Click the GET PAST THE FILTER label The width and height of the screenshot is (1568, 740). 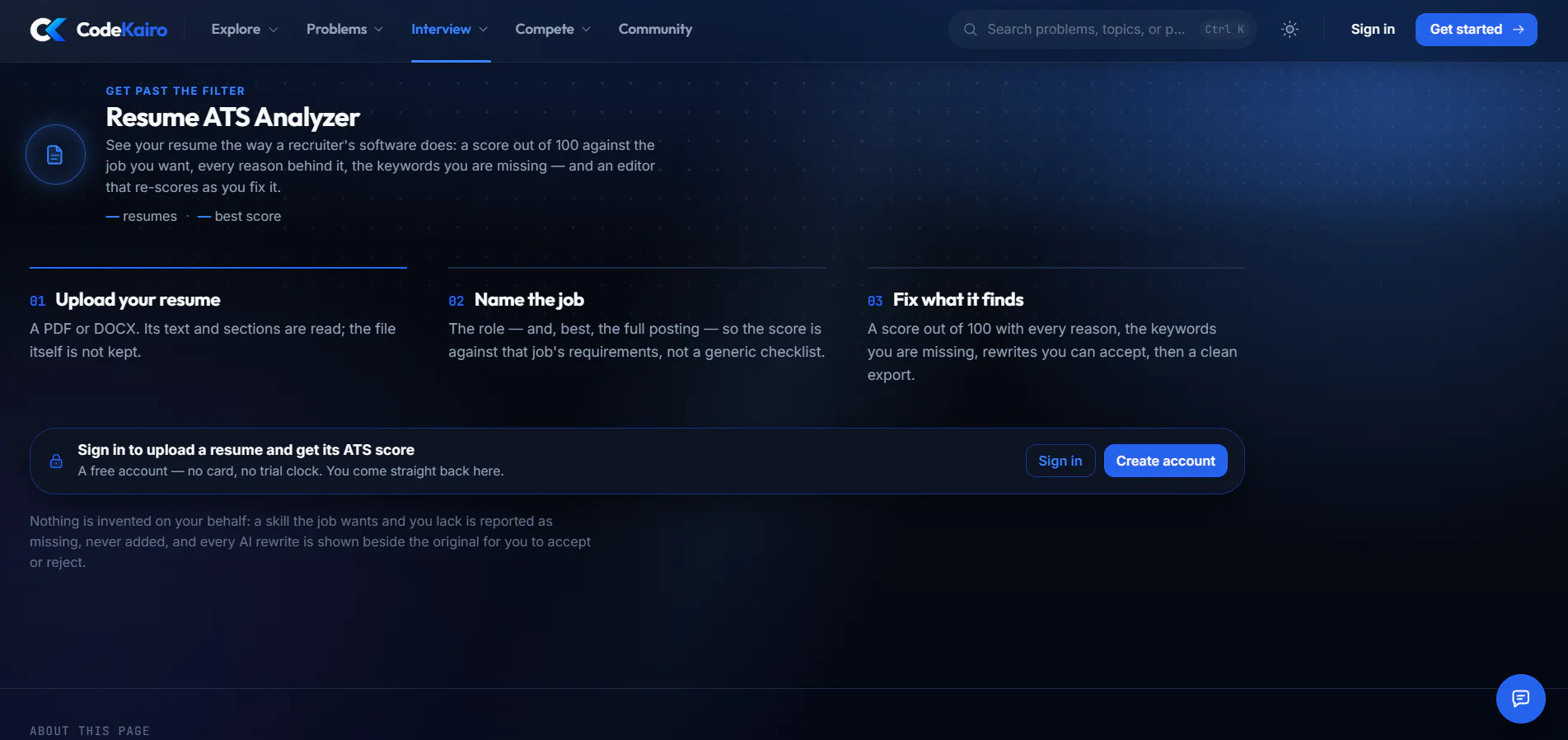point(175,91)
